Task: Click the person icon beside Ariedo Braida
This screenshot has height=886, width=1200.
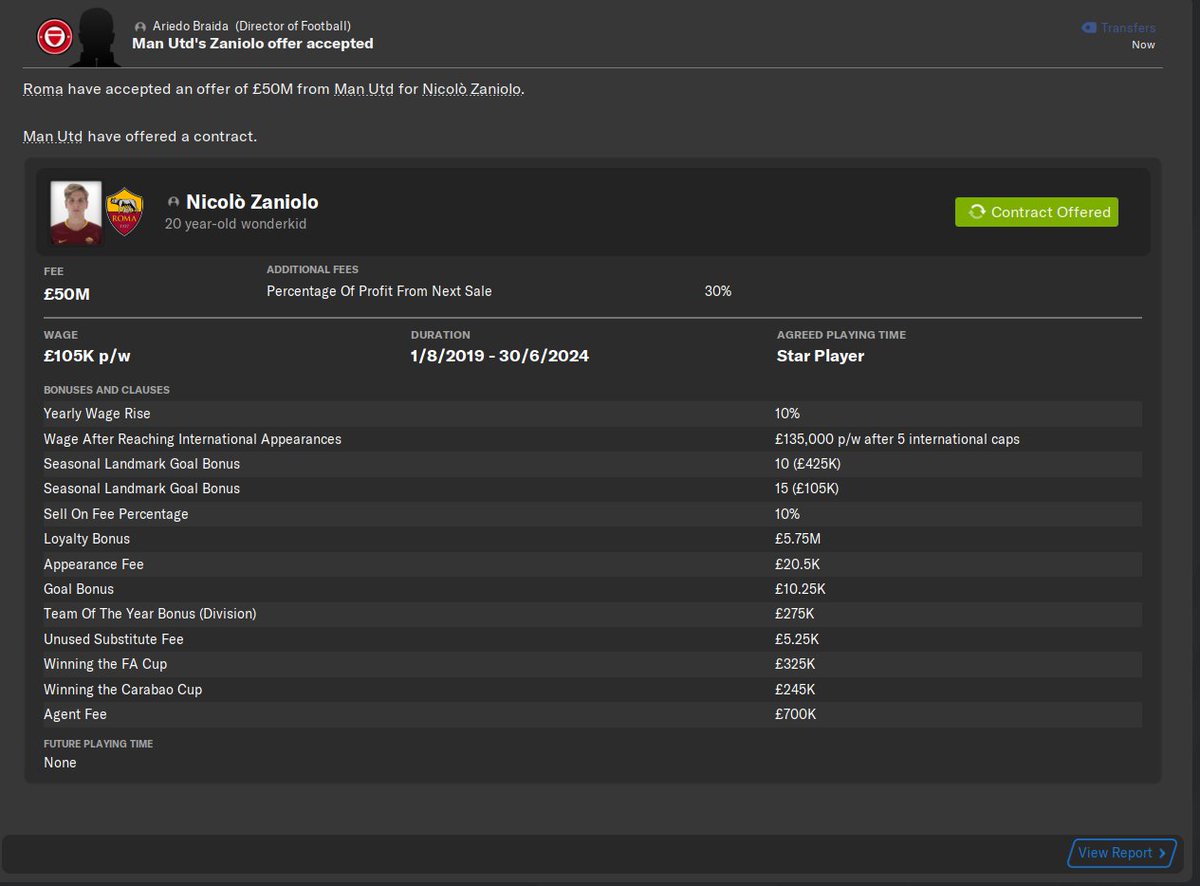Action: (x=140, y=26)
